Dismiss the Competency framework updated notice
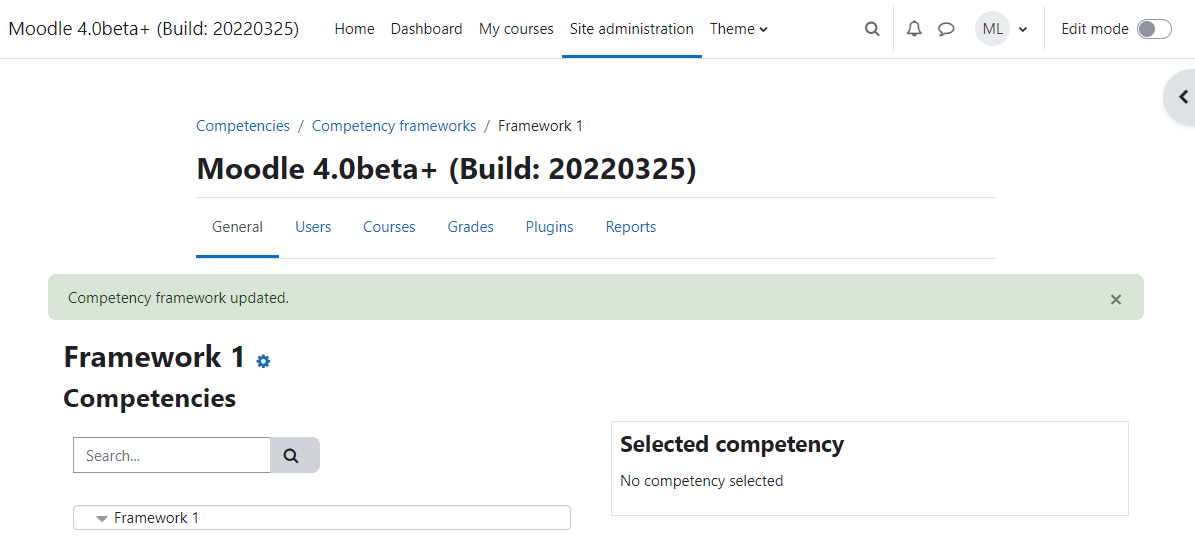 [x=1116, y=299]
